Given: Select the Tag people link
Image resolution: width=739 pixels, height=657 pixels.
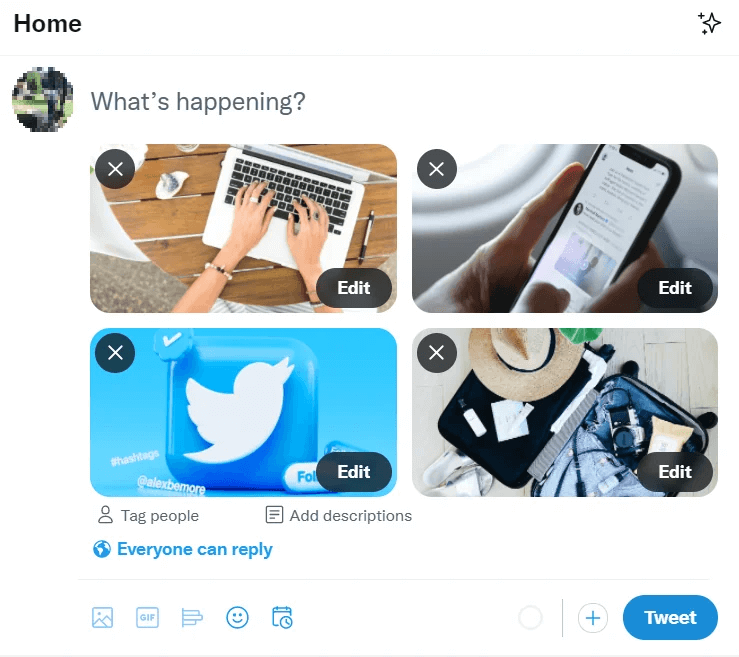Looking at the screenshot, I should click(x=148, y=515).
